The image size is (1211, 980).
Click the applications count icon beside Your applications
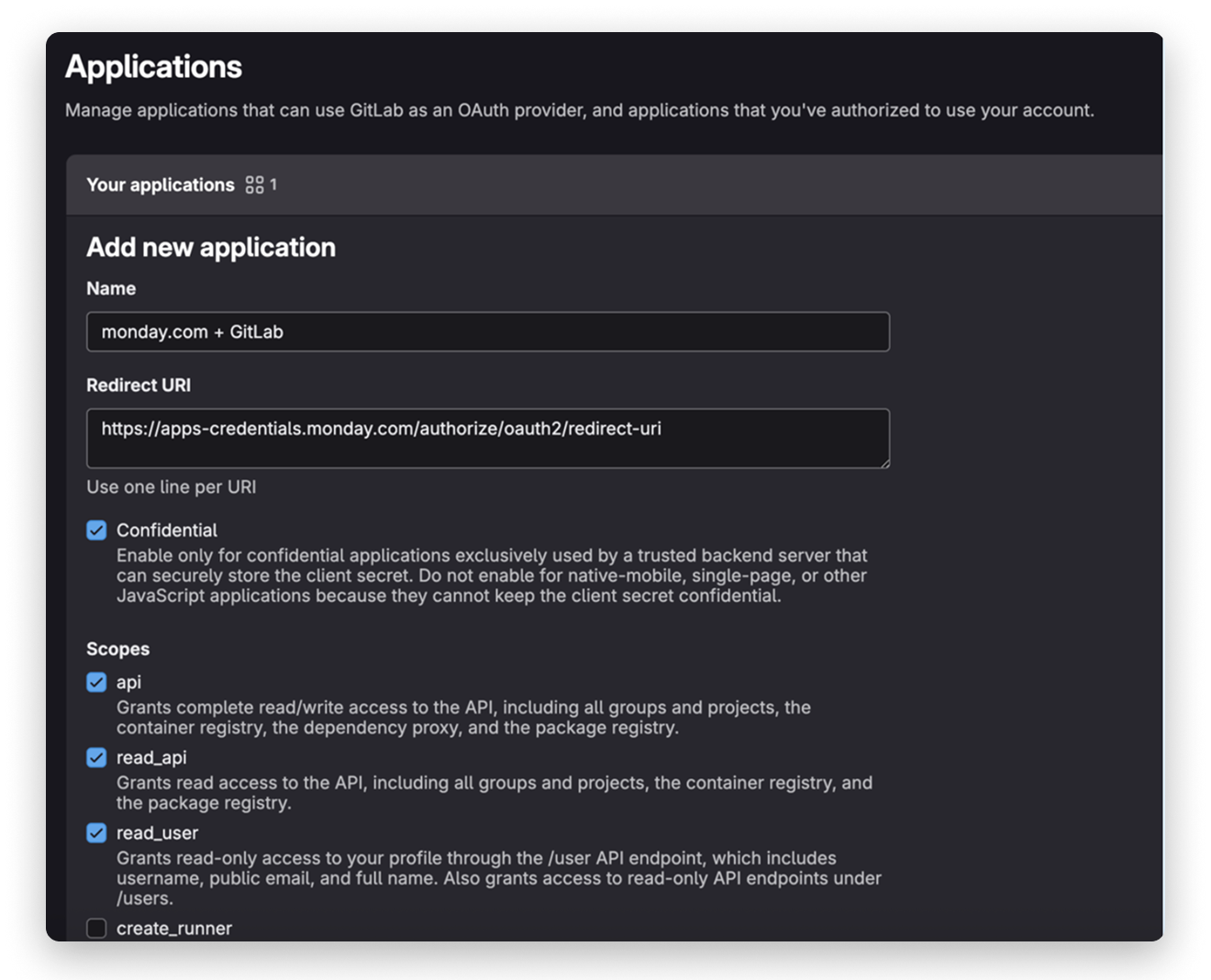[254, 185]
